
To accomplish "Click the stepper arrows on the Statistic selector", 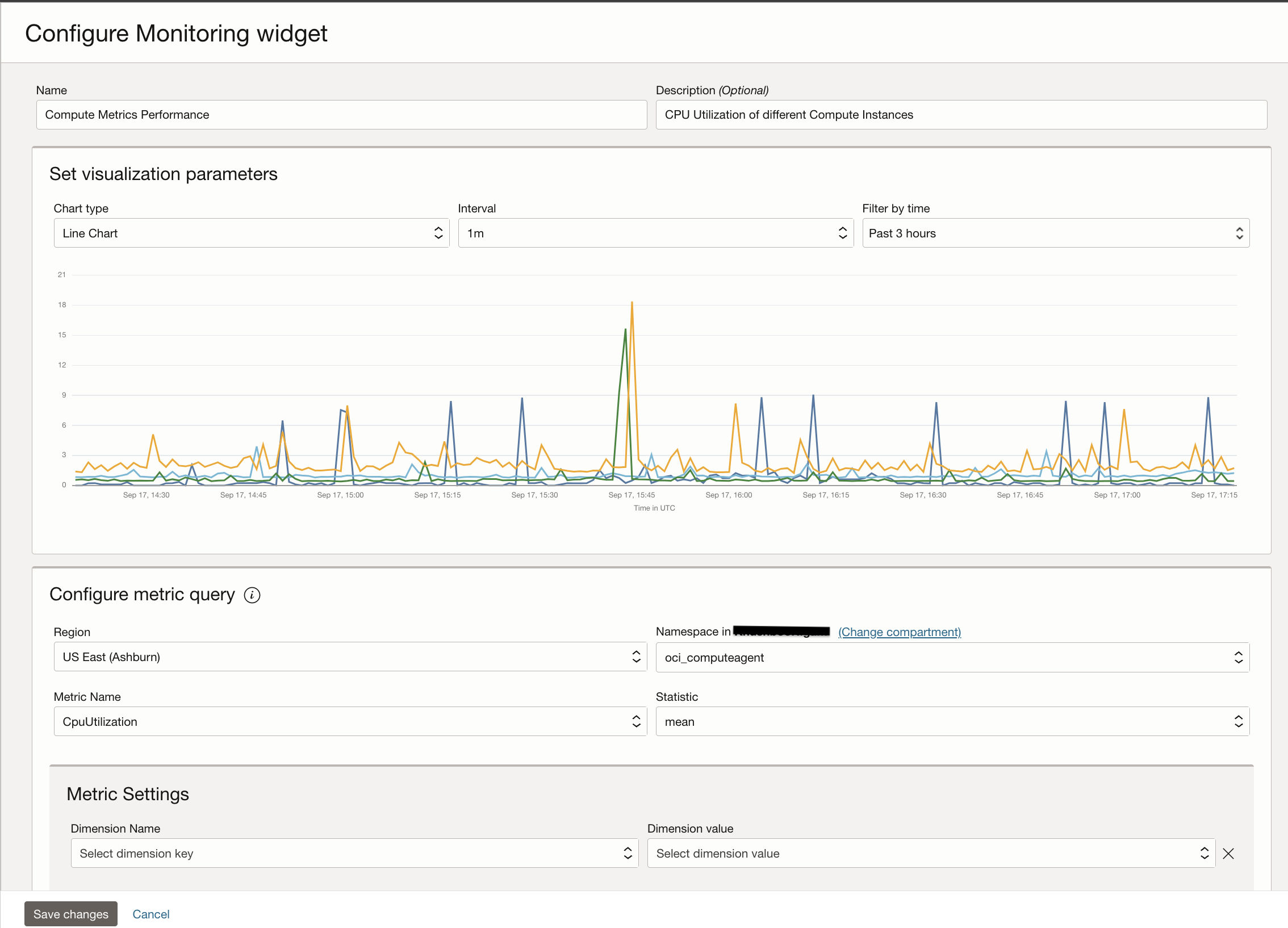I will (x=1239, y=721).
